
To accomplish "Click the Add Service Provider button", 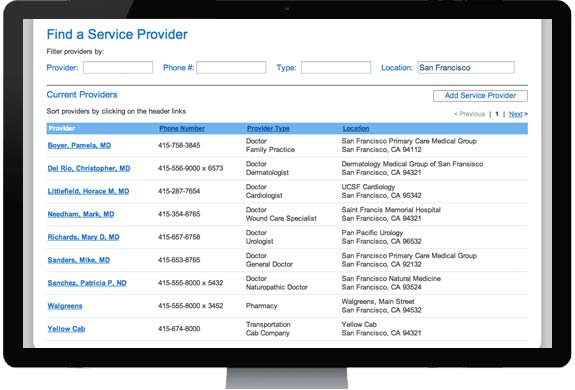I will (x=480, y=96).
